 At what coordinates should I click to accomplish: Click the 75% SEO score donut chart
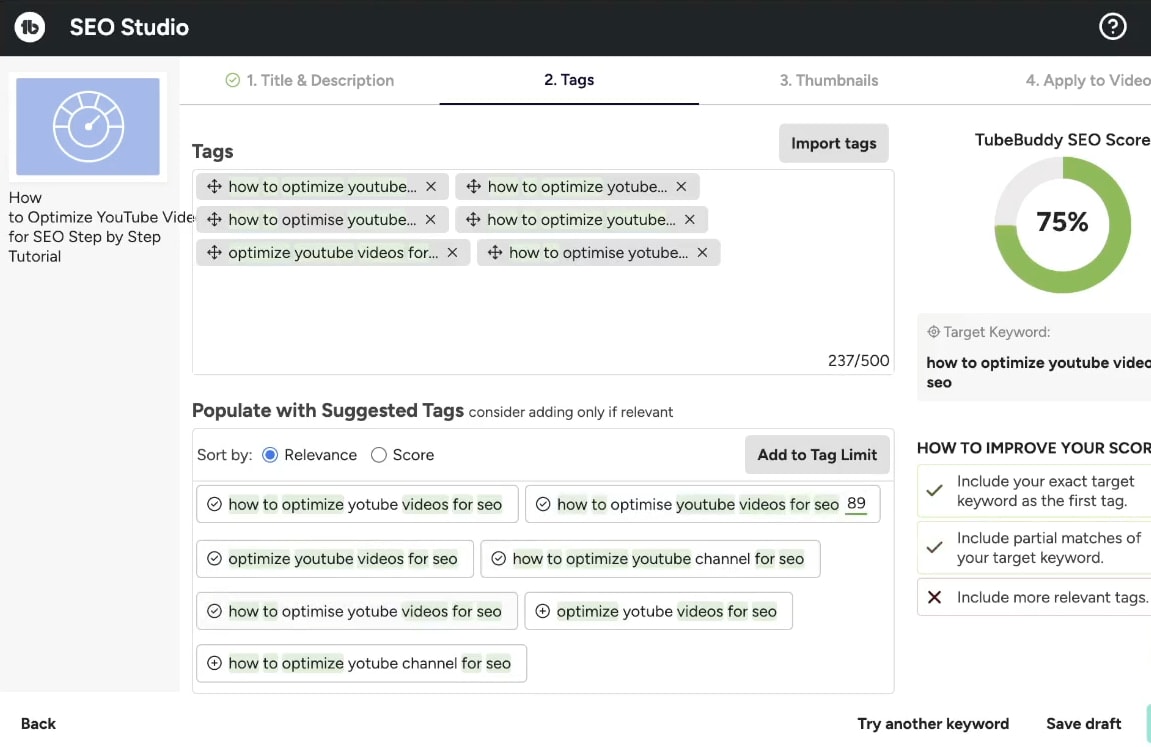(1062, 225)
